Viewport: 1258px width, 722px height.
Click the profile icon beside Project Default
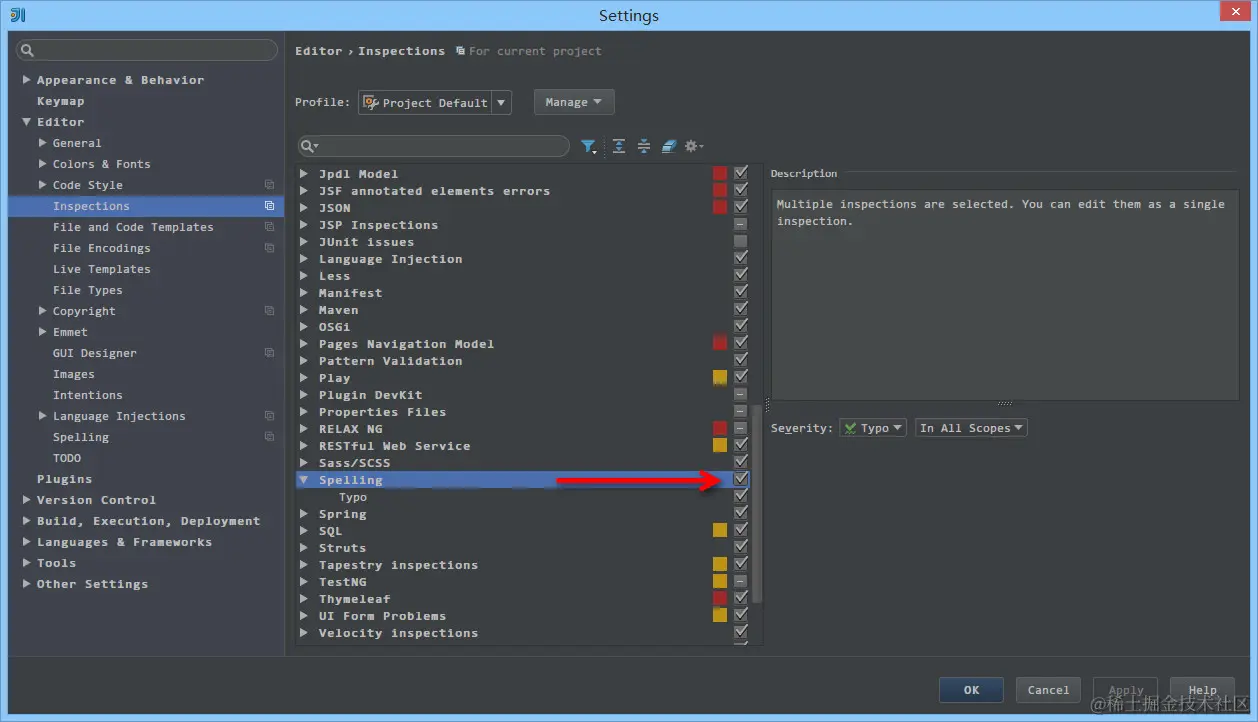coord(369,101)
